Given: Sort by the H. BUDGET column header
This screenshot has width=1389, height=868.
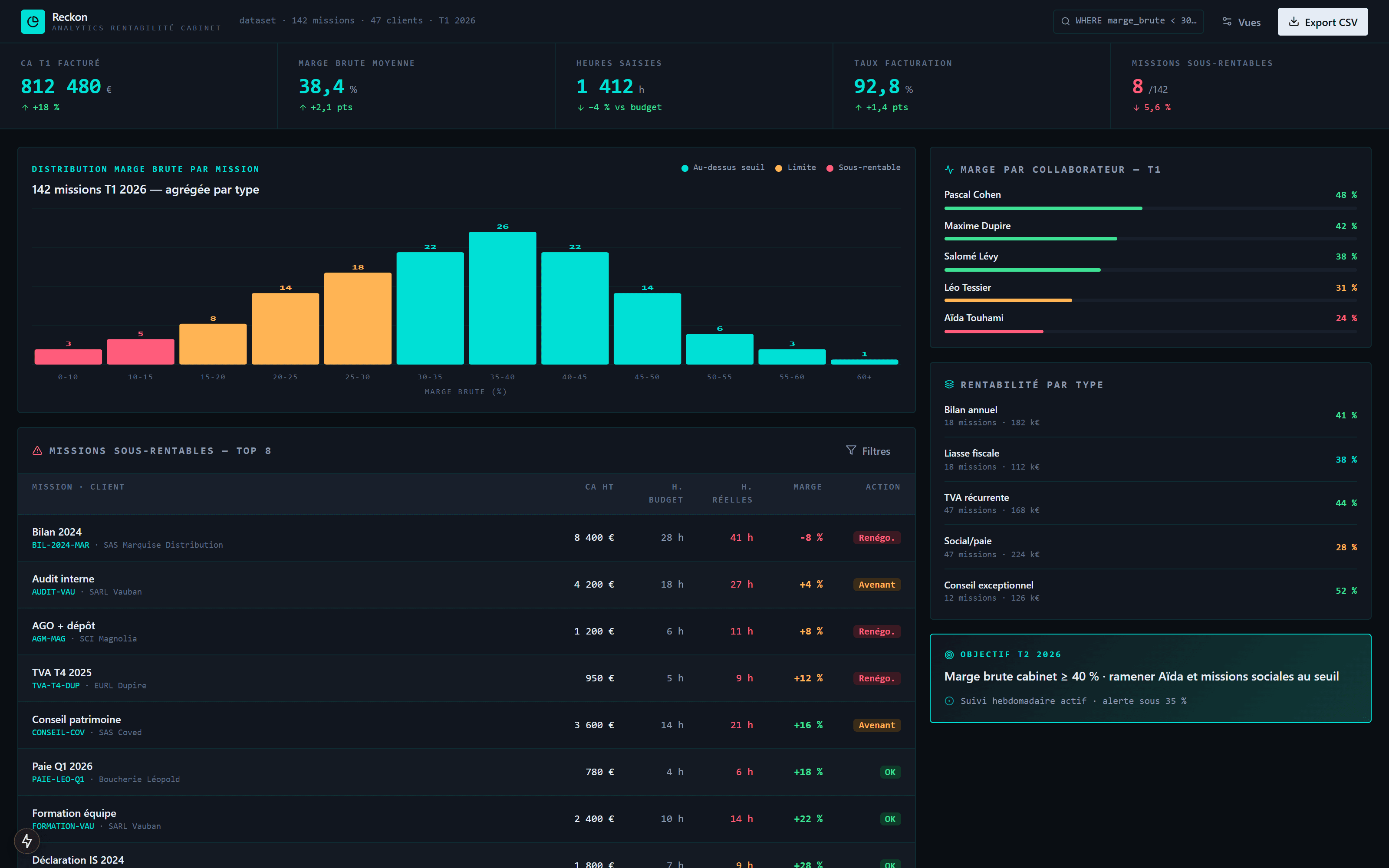Looking at the screenshot, I should click(666, 494).
